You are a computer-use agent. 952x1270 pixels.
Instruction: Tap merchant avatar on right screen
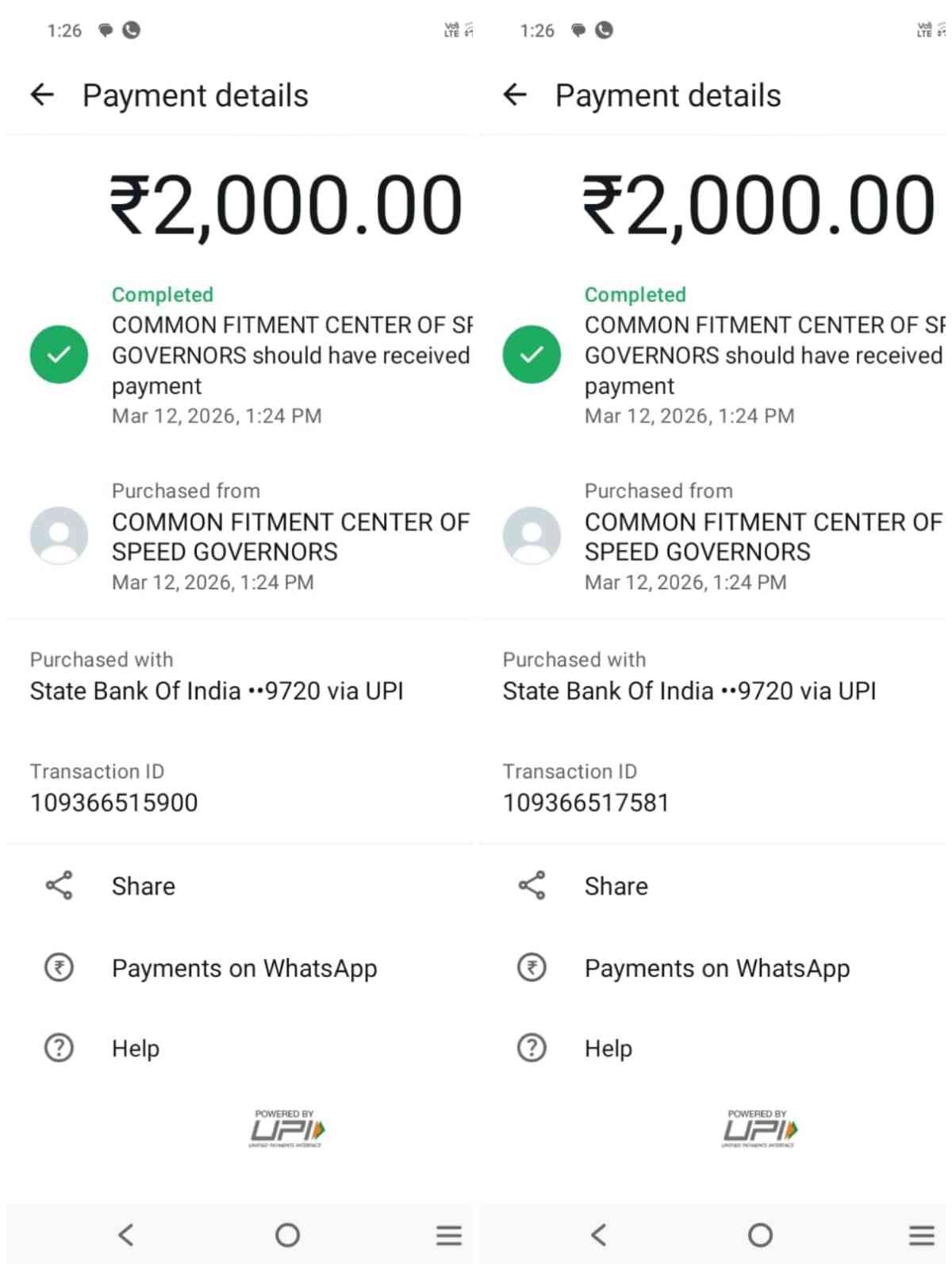(532, 535)
